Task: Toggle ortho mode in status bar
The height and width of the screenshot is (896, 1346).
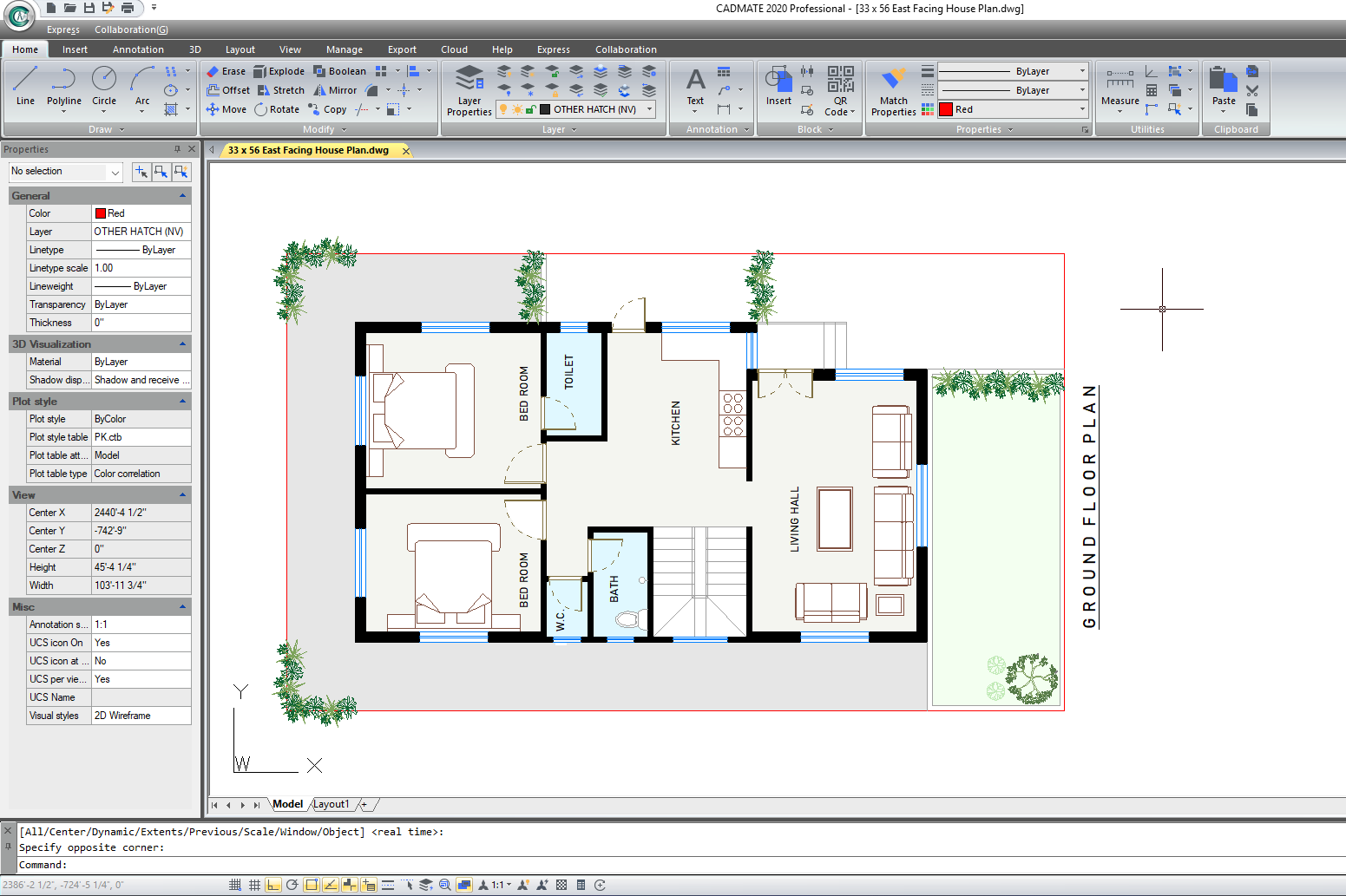Action: pos(273,886)
